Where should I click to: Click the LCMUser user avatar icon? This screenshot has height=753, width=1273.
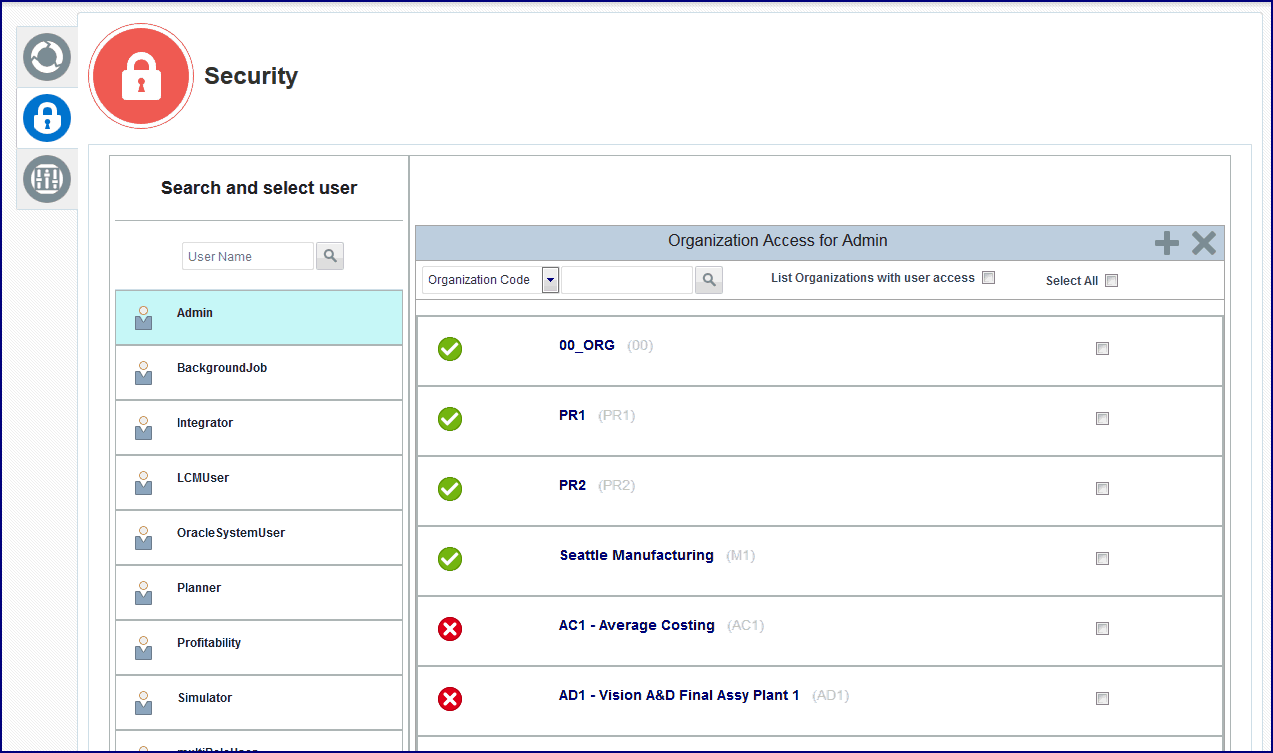point(144,483)
